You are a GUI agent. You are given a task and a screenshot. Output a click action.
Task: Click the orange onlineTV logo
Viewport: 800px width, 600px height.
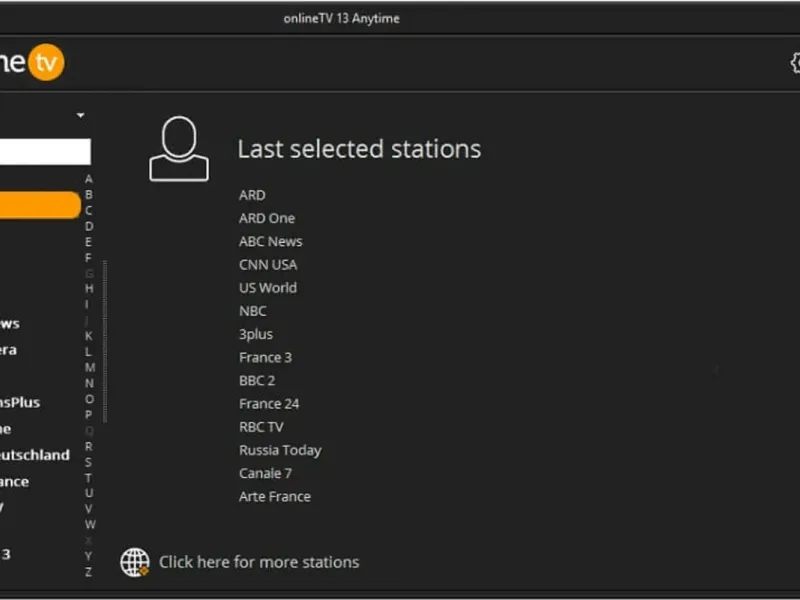pos(44,63)
